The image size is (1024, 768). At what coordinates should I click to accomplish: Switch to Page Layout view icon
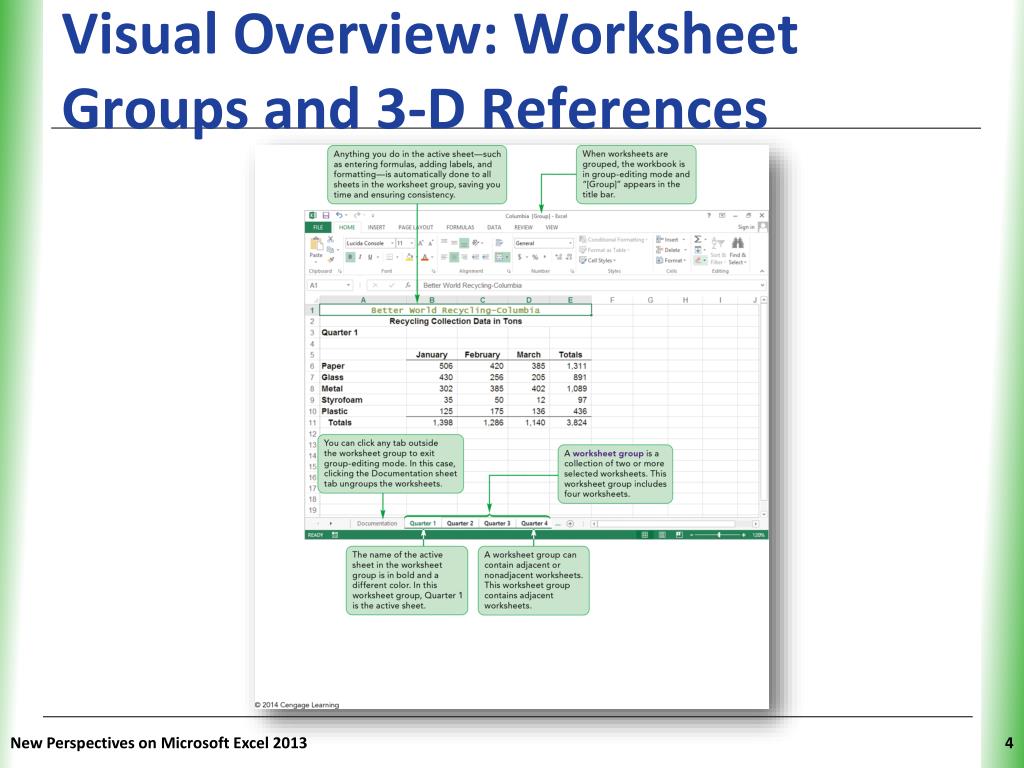click(x=662, y=535)
